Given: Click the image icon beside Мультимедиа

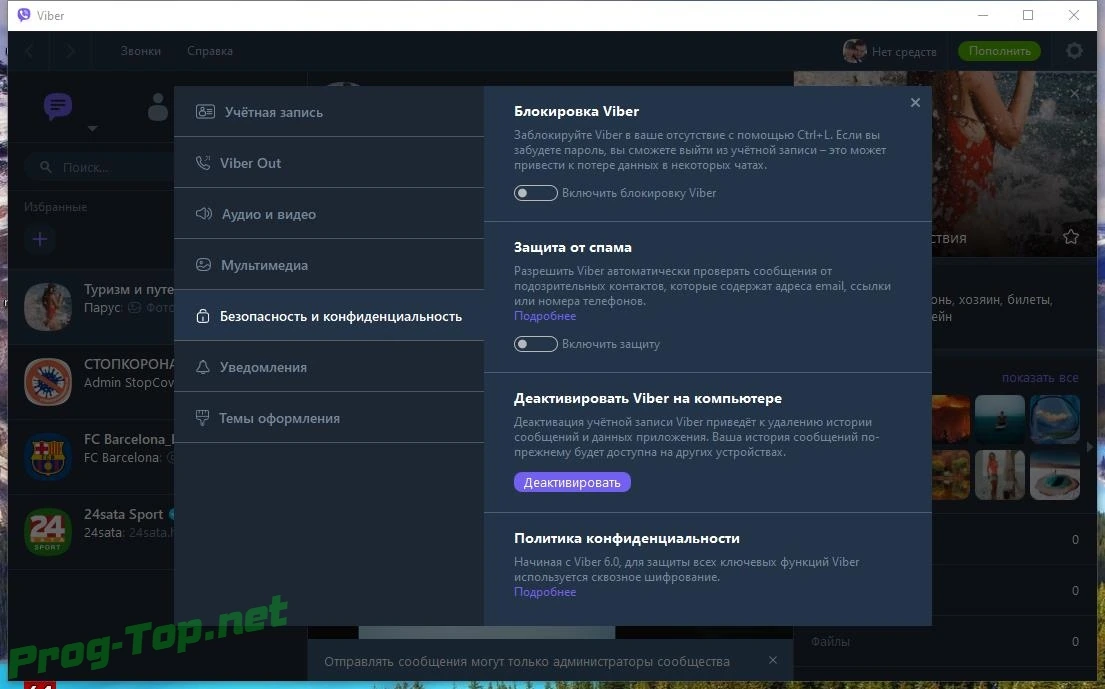Looking at the screenshot, I should click(203, 265).
